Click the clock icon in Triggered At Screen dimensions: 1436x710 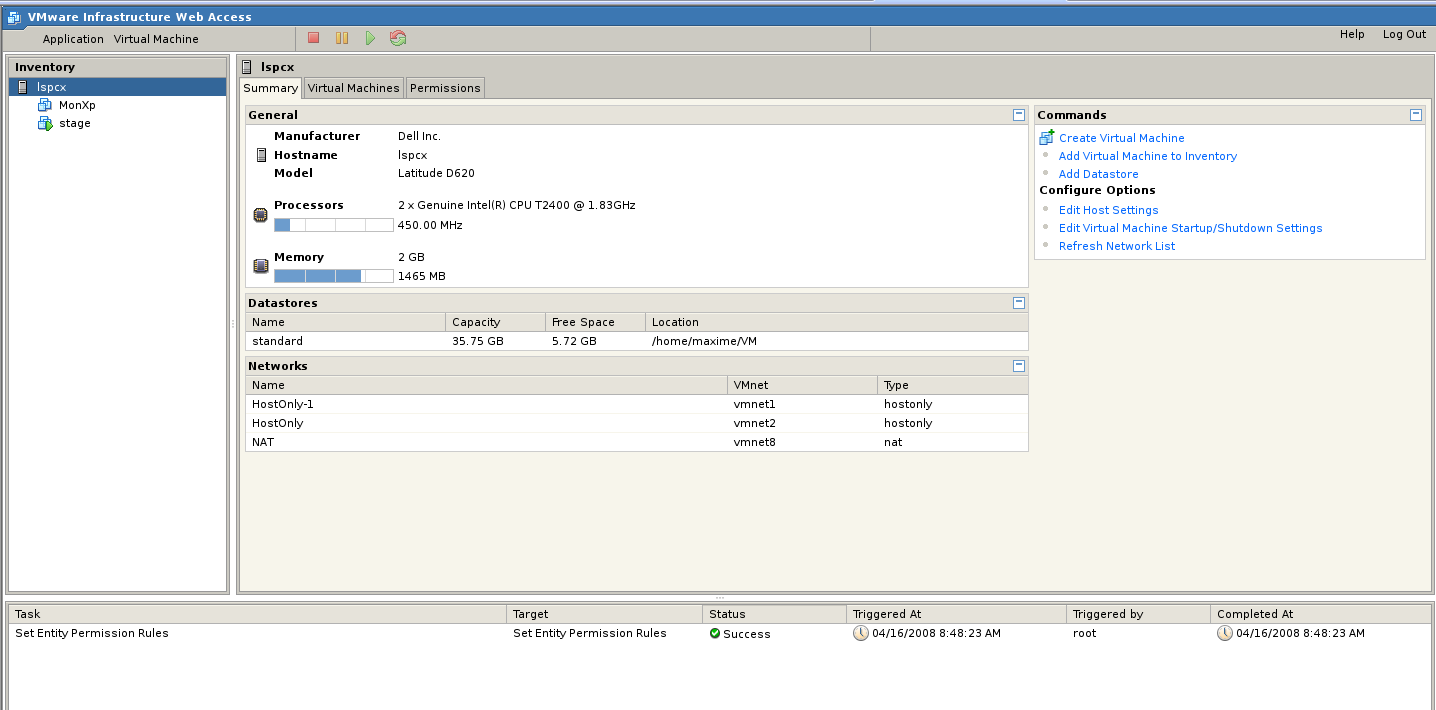pos(861,633)
